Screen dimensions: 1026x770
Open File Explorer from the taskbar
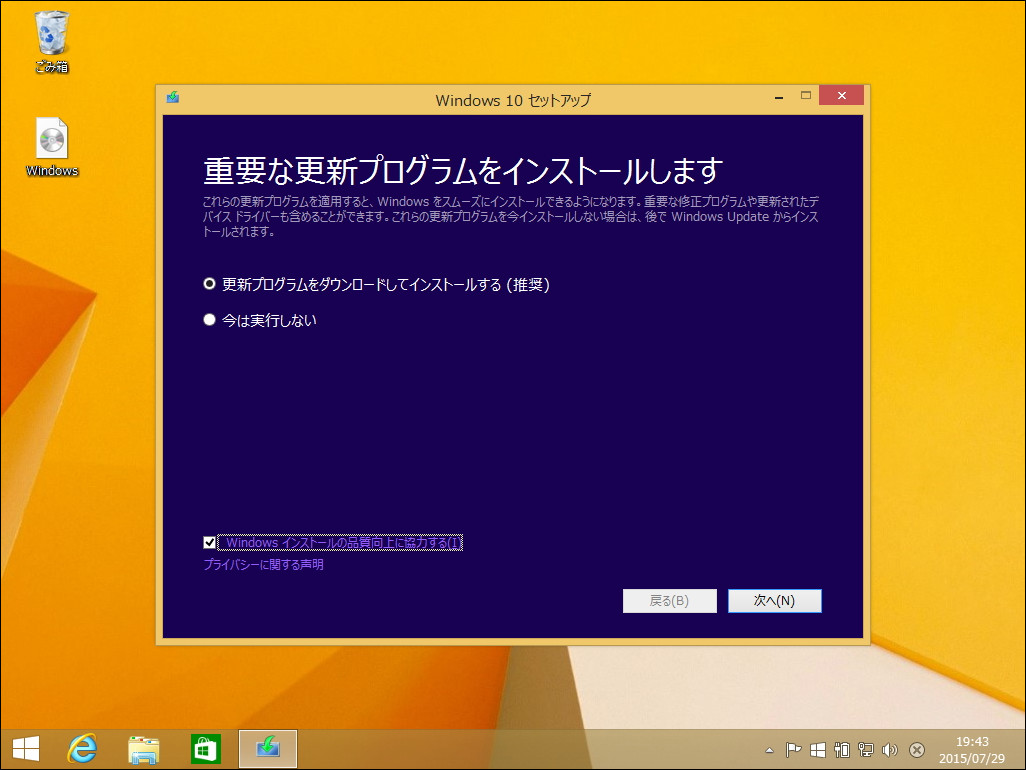[144, 749]
